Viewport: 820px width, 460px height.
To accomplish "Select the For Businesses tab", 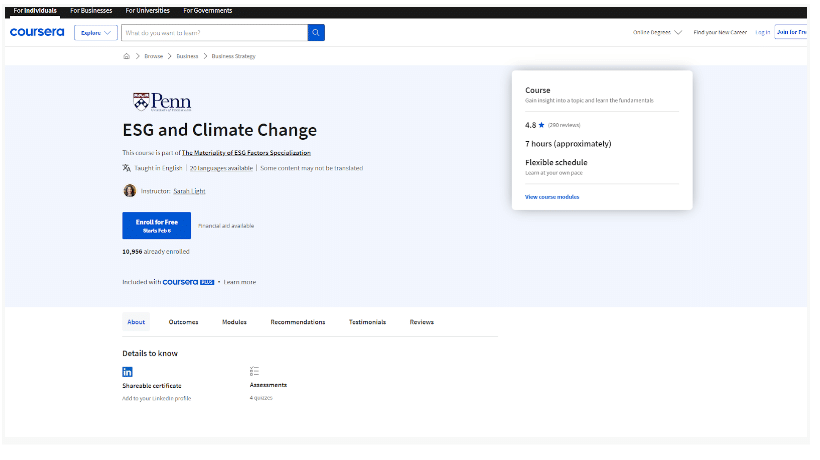I will point(91,10).
